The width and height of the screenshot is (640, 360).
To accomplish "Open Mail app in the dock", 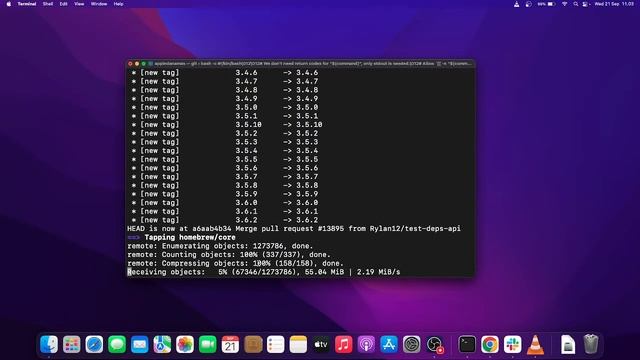I will point(140,344).
